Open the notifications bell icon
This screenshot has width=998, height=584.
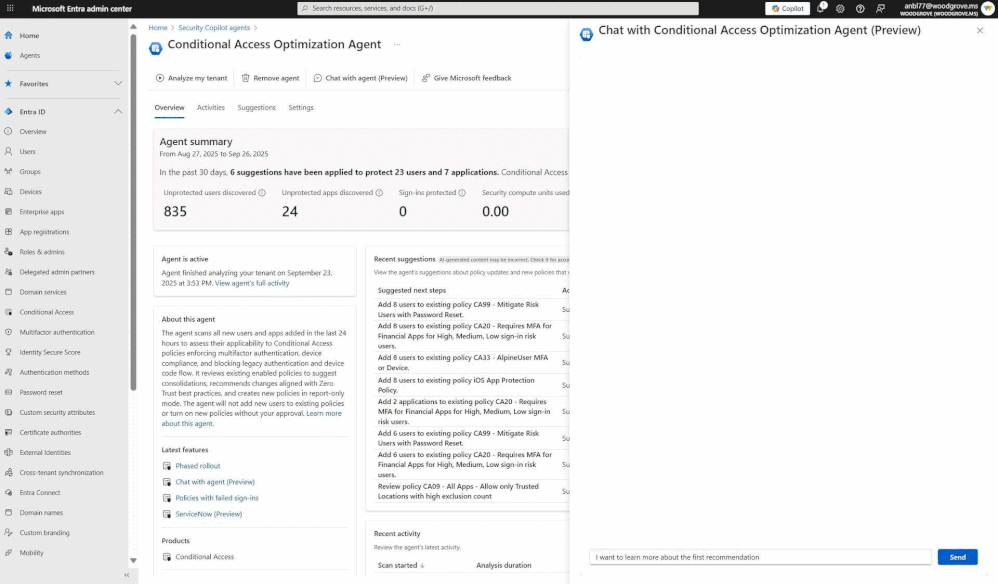click(x=821, y=8)
